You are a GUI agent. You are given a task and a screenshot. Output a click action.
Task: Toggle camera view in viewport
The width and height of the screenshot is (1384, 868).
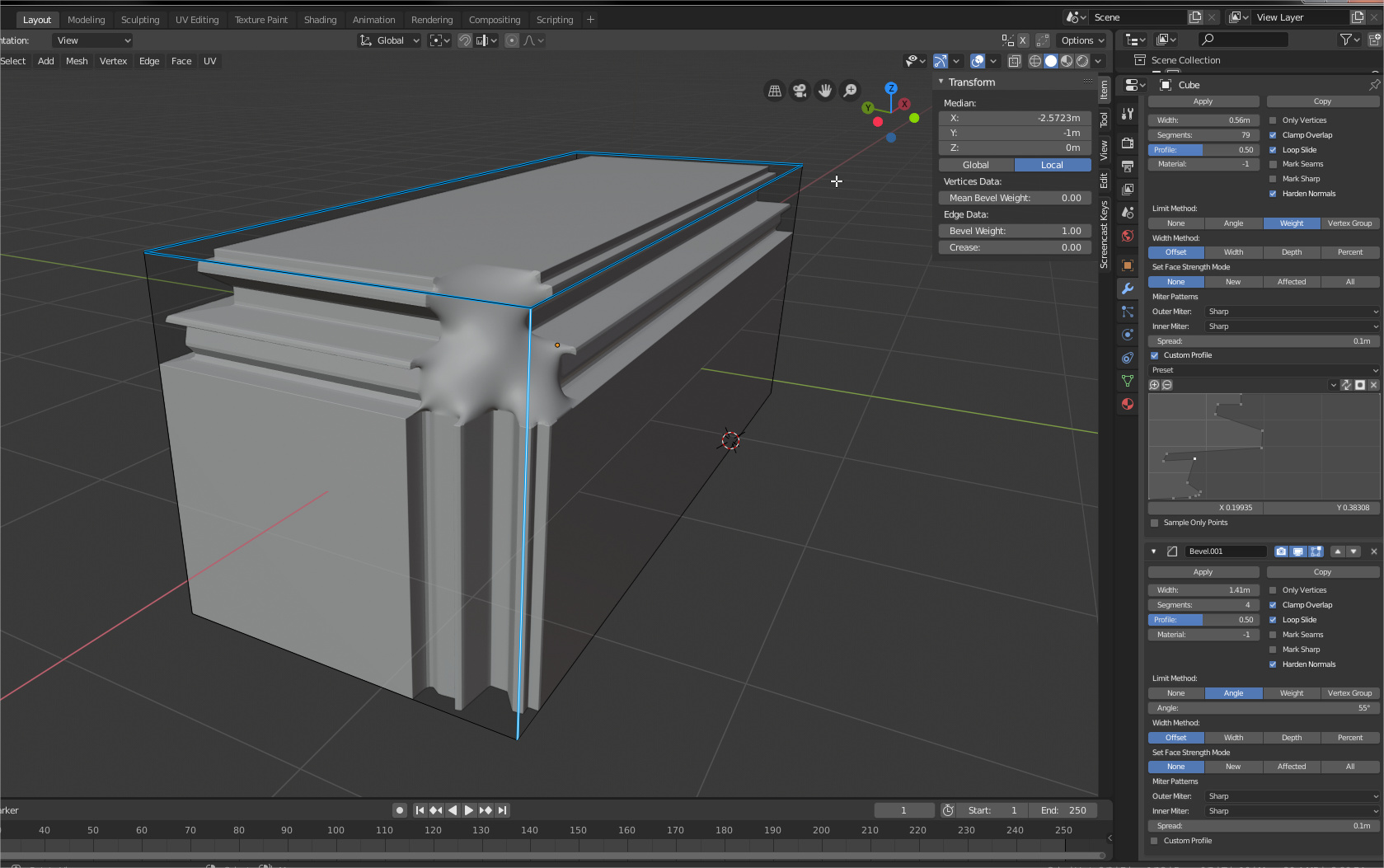[800, 91]
